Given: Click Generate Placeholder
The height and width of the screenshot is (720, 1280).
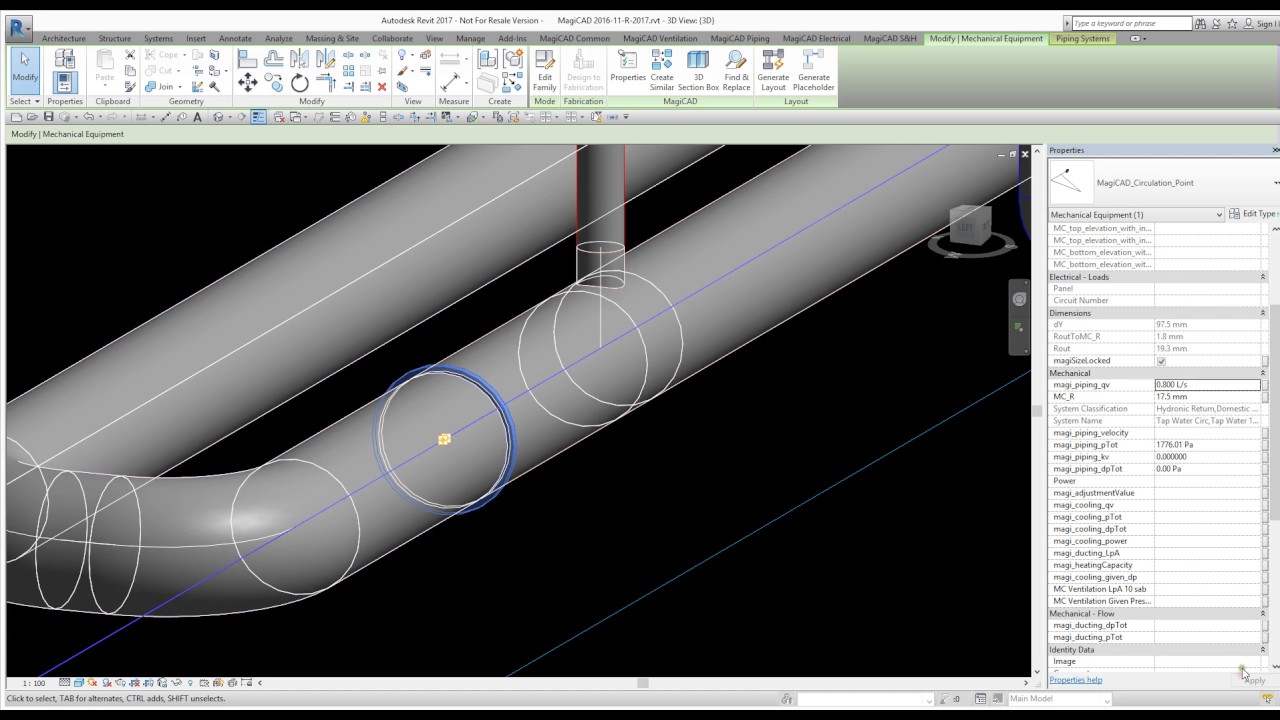Looking at the screenshot, I should coord(814,70).
